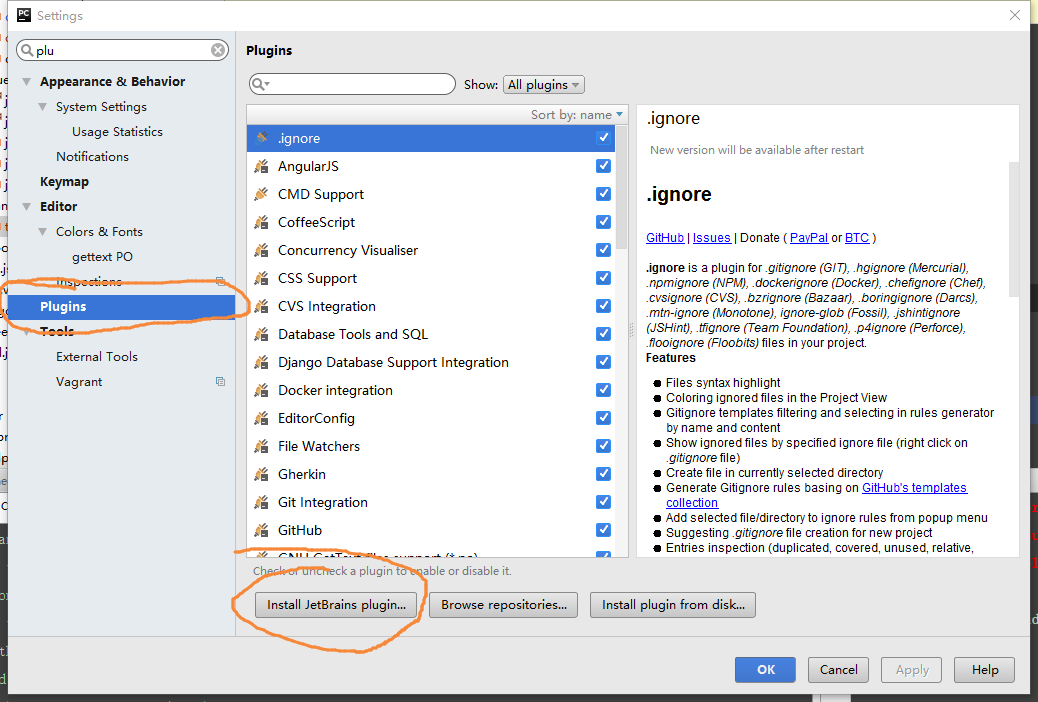Viewport: 1038px width, 702px height.
Task: Disable the CoffeeScript plugin
Action: pos(603,222)
